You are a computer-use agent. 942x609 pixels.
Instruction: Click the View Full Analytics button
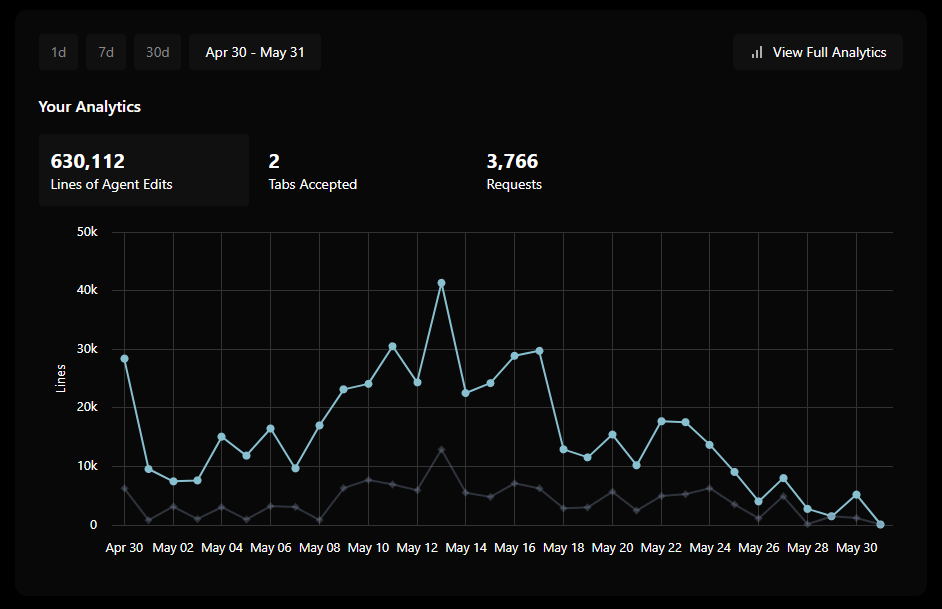818,52
